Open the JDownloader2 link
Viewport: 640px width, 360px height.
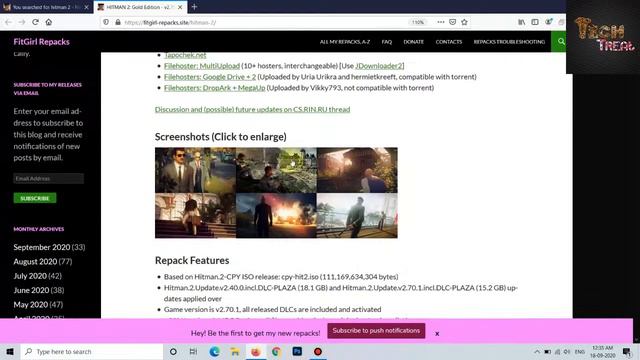tap(378, 66)
